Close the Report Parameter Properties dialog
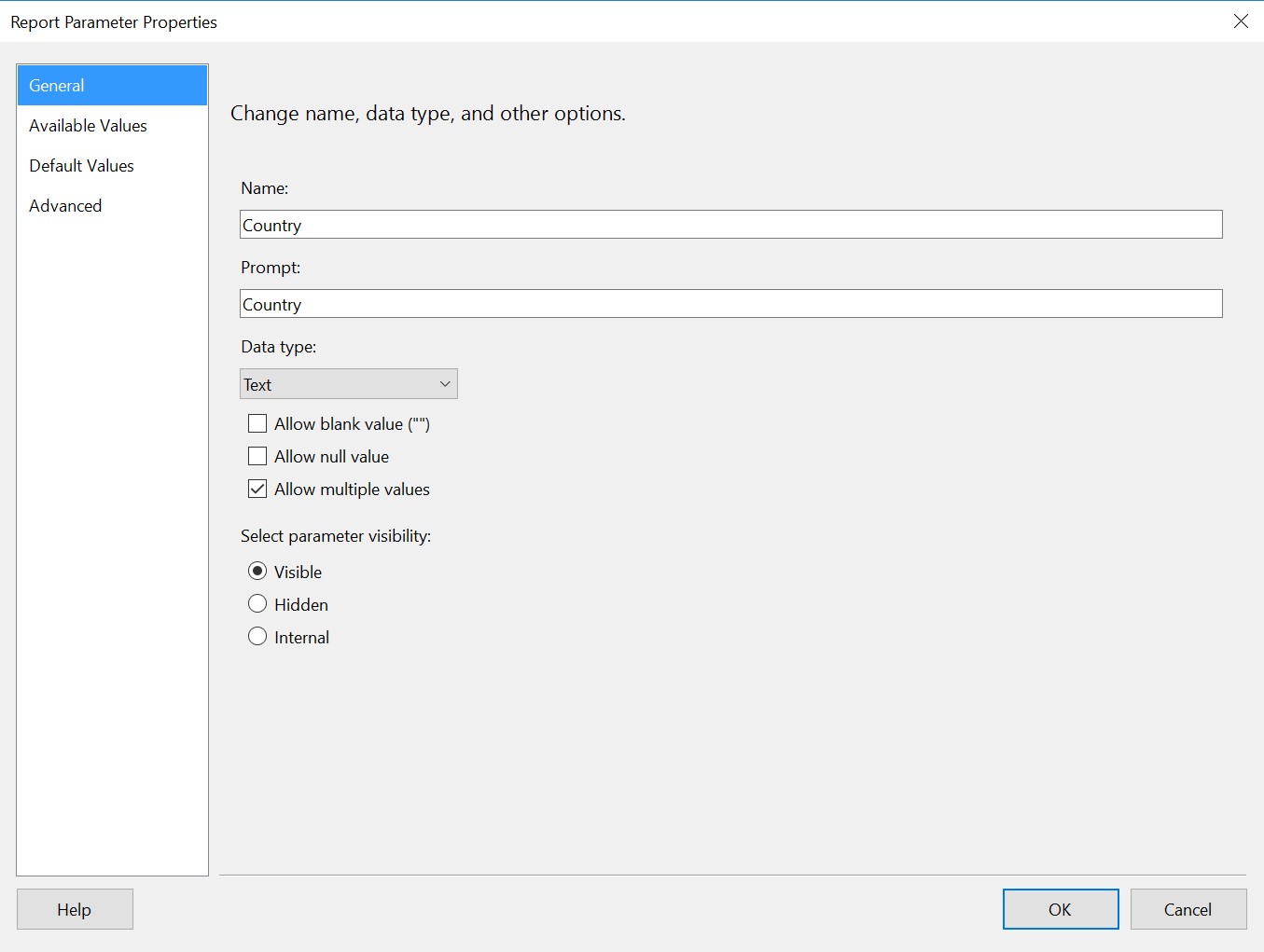Screen dimensions: 1264x952 click(1241, 21)
